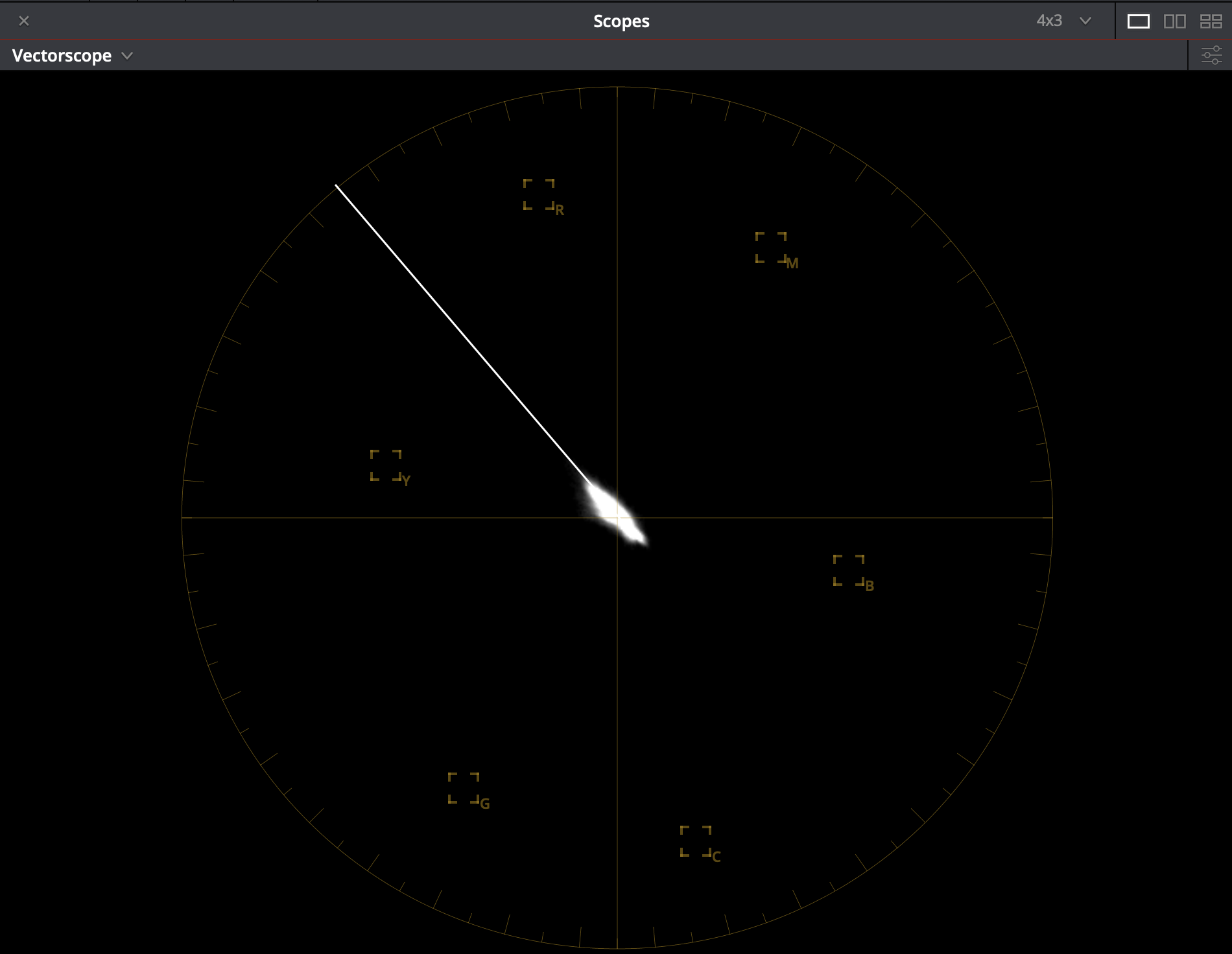Click the Y yellow target box
Viewport: 1232px width, 954px height.
coord(386,465)
